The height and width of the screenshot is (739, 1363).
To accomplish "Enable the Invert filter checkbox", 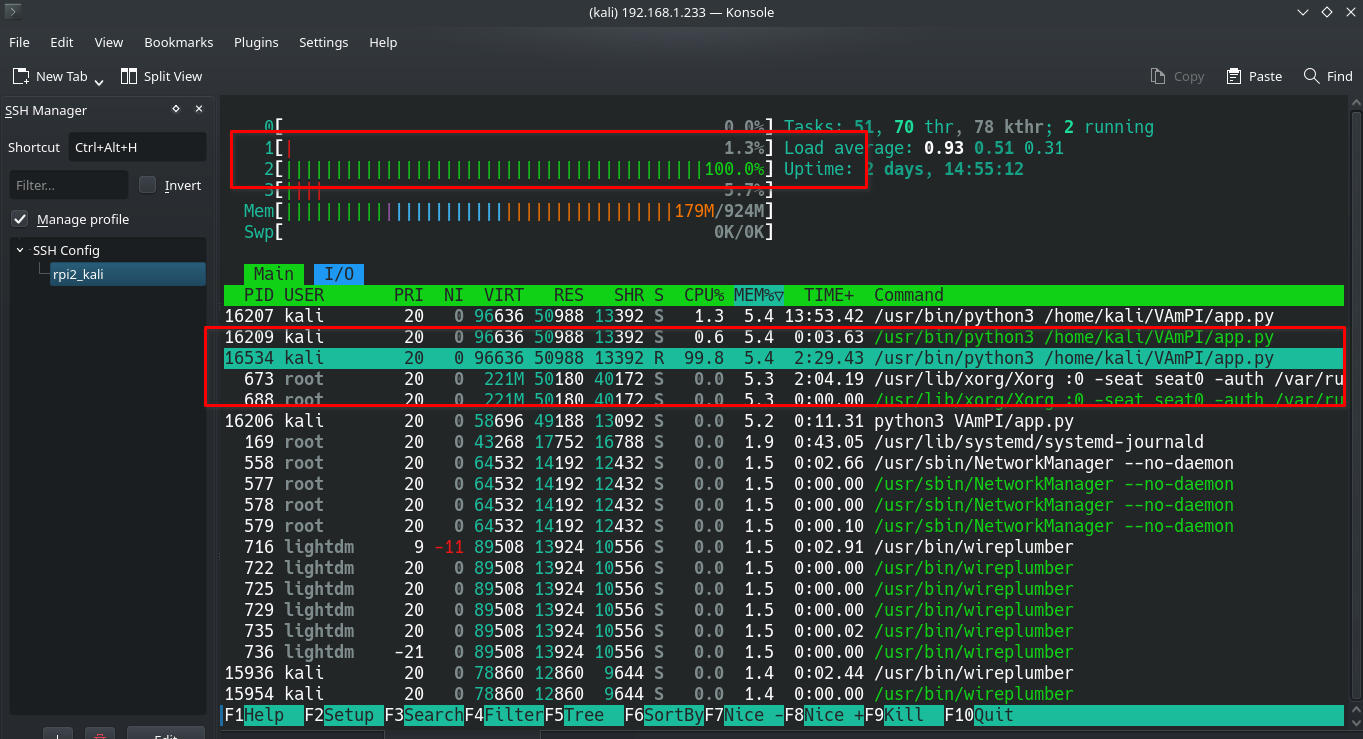I will pyautogui.click(x=148, y=185).
